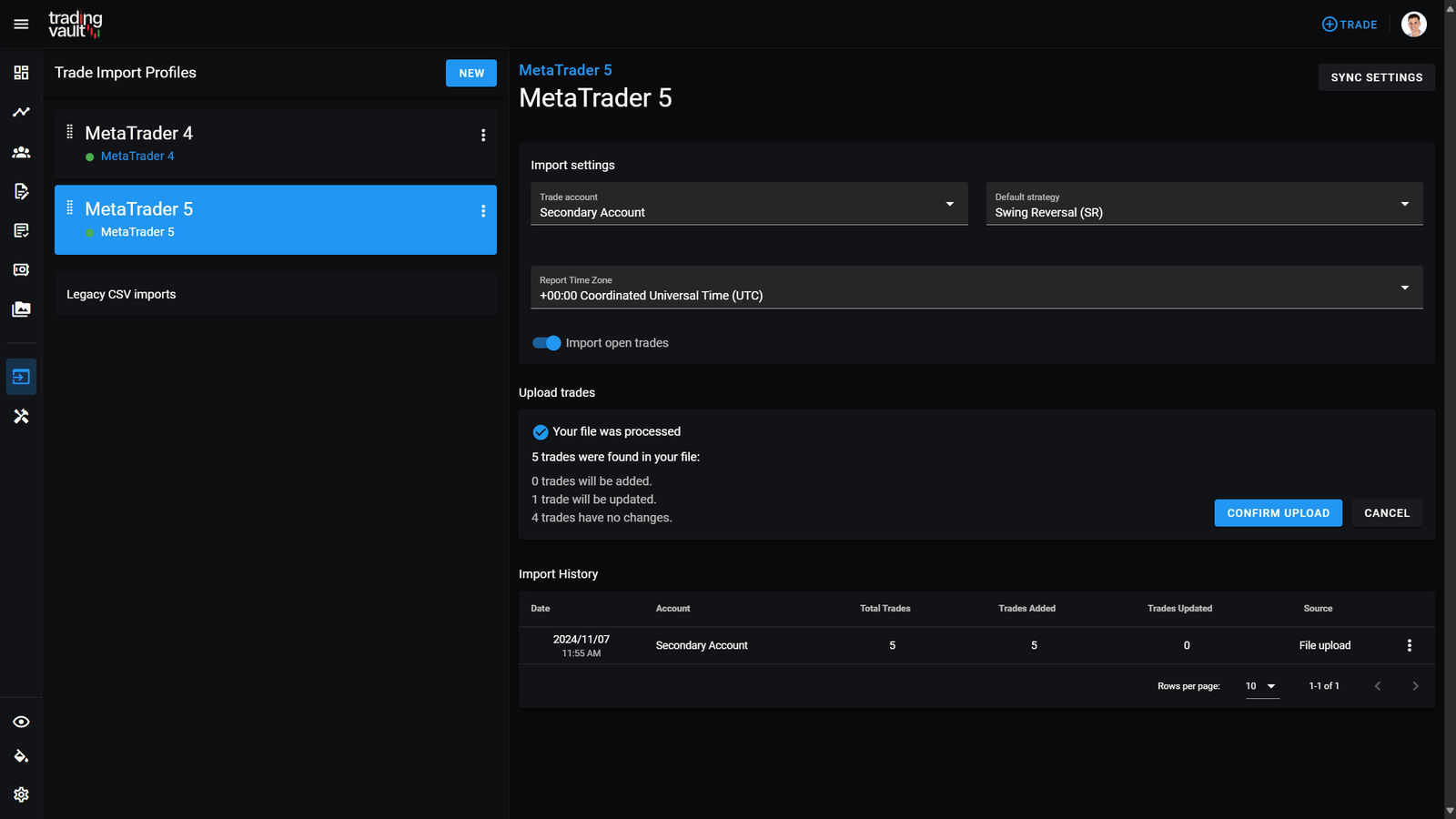1456x819 pixels.
Task: Toggle the Import open trades switch
Action: [547, 343]
